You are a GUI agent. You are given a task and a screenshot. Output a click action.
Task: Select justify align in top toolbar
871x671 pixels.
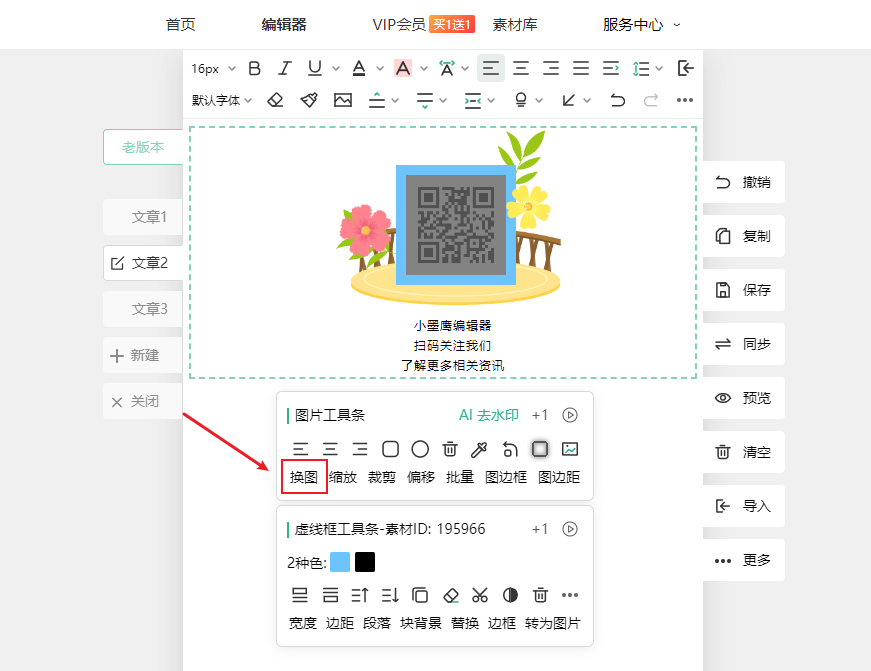[581, 68]
